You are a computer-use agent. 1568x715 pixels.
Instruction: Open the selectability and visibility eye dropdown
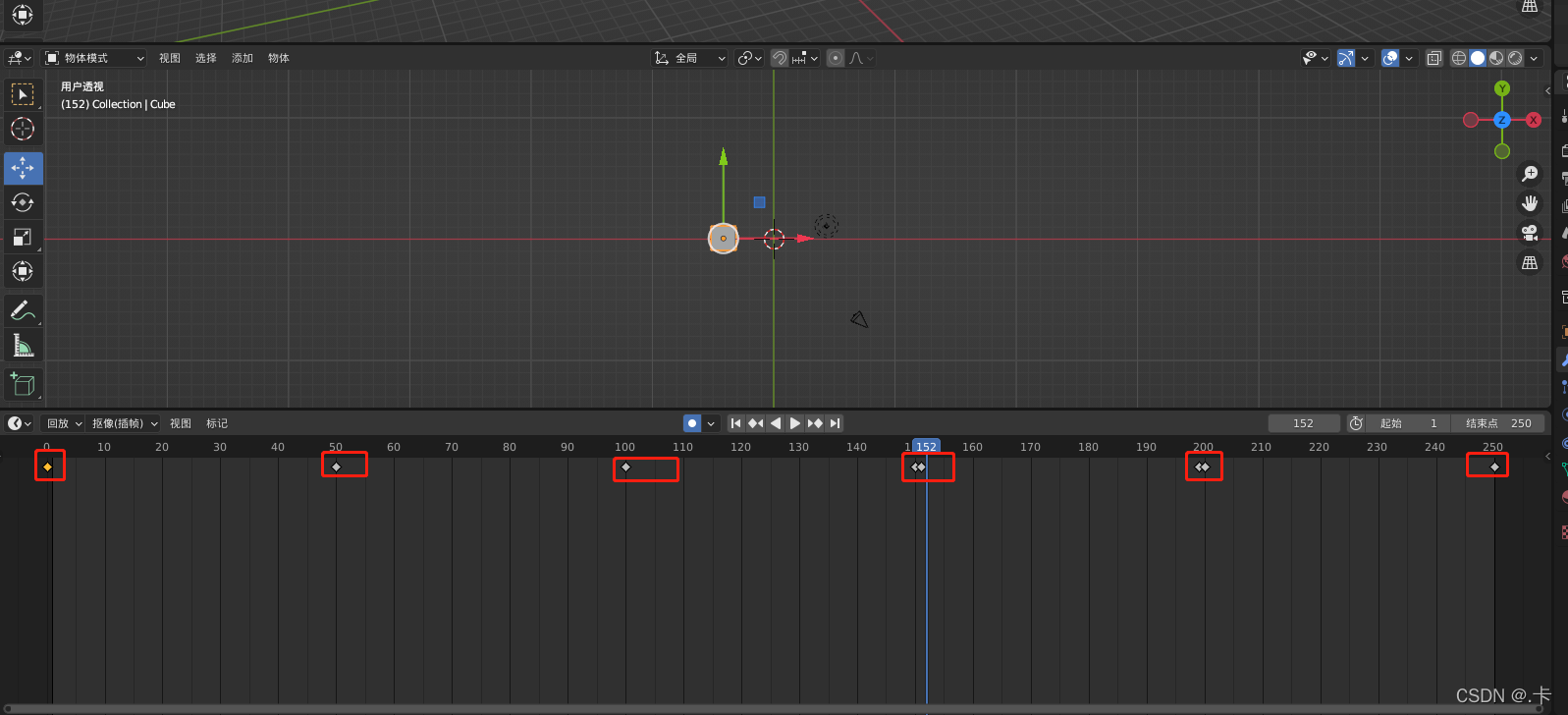[x=1315, y=58]
